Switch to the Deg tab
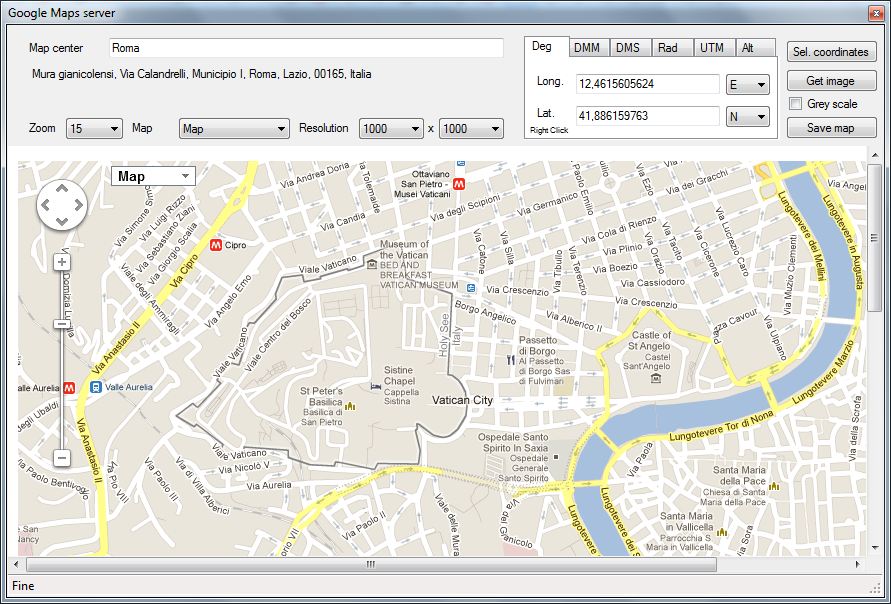Screen dimensions: 891x604 point(544,47)
